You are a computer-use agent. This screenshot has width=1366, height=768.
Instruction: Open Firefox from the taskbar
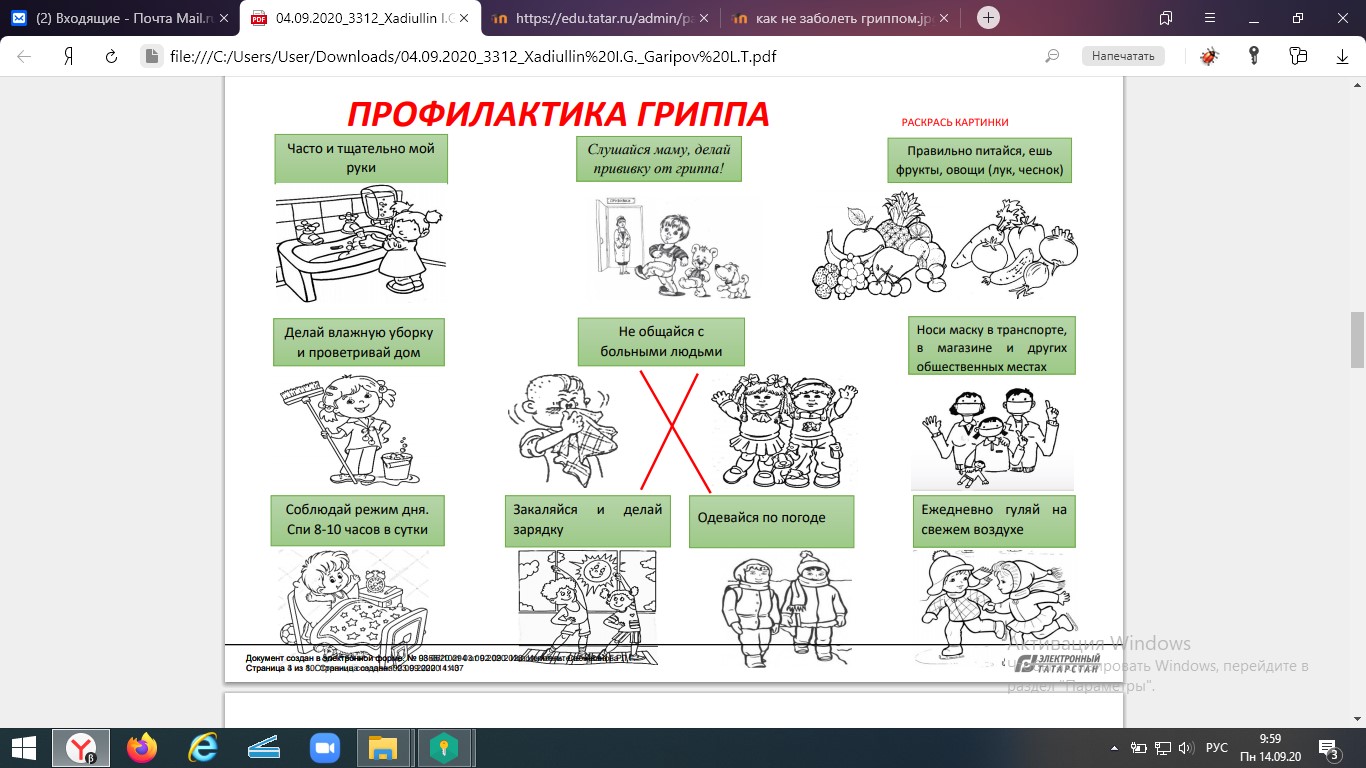142,748
